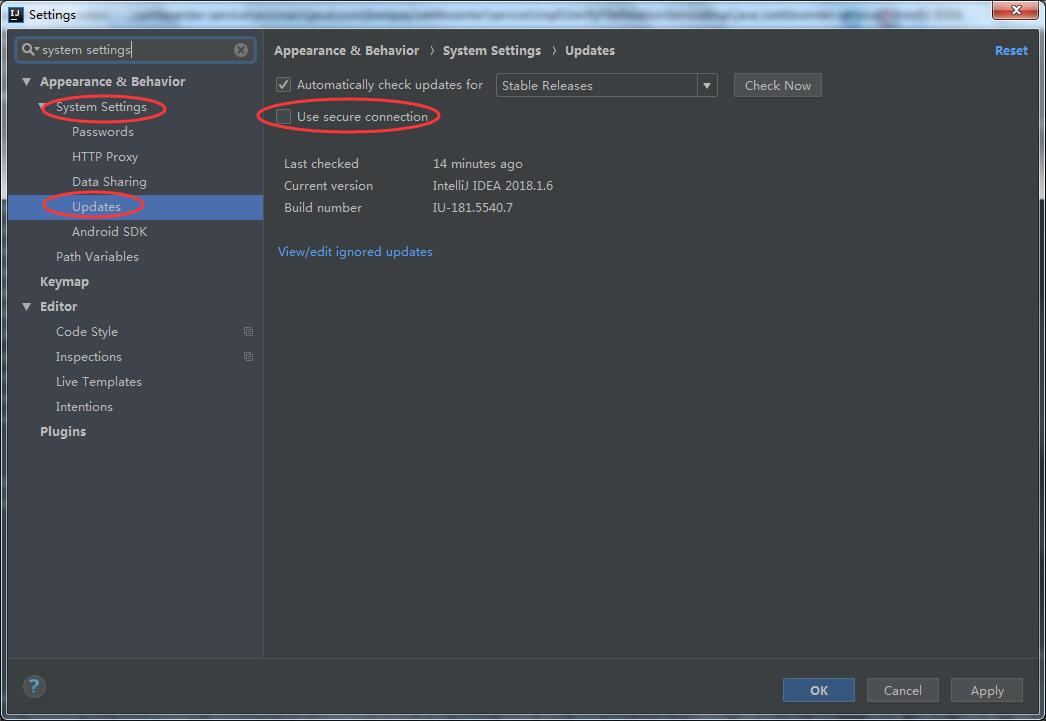Click System Settings in the breadcrumb

click(x=492, y=51)
